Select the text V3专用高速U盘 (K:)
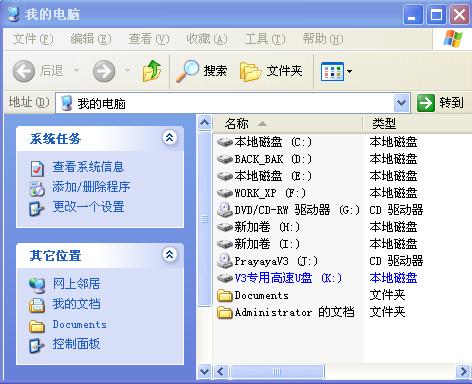472x384 pixels. point(288,278)
